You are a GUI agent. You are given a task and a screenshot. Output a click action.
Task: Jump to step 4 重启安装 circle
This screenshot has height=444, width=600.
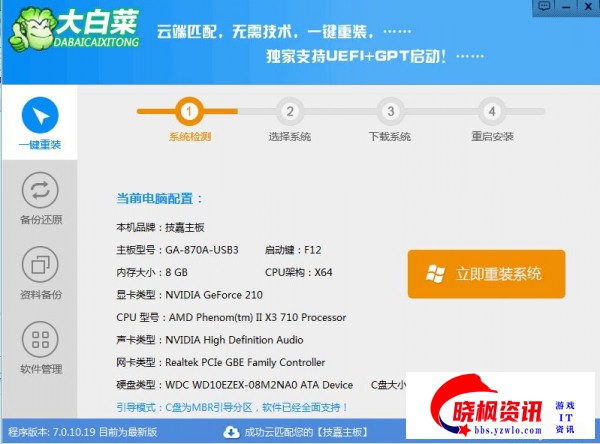(x=491, y=111)
